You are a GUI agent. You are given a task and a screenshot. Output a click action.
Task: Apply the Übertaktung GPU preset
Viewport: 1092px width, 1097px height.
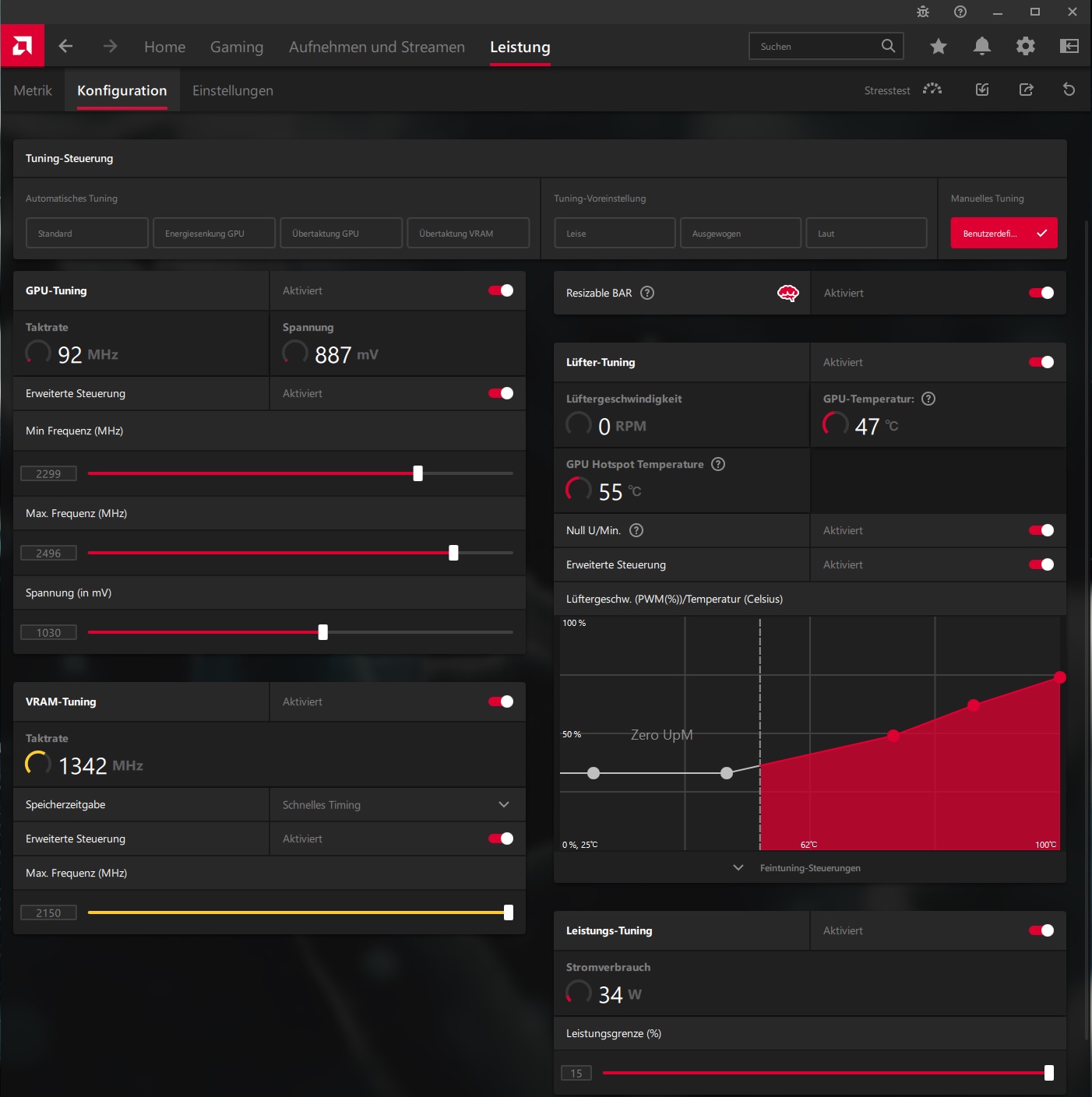[341, 233]
